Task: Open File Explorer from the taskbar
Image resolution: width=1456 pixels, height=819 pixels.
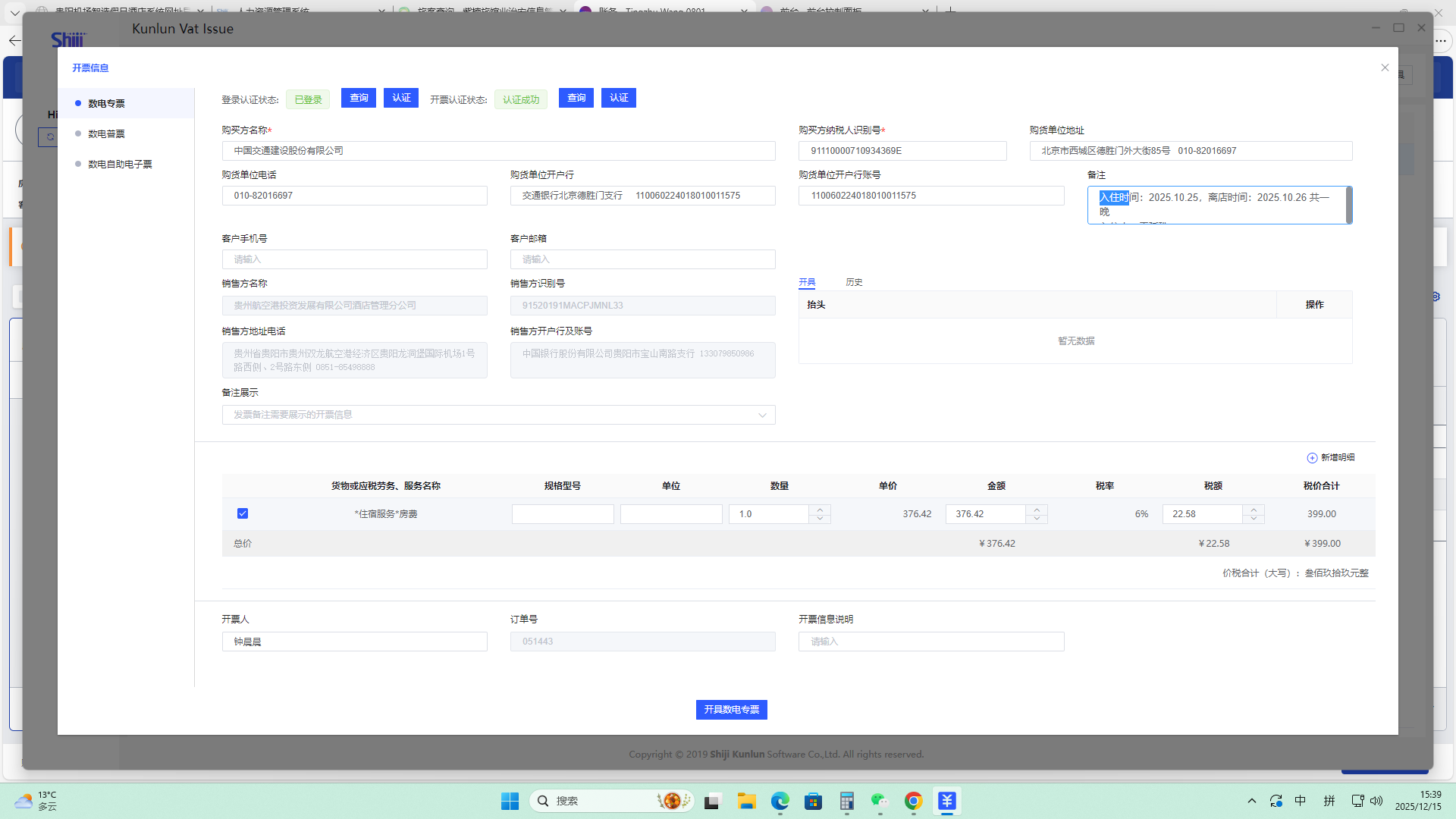Action: tap(746, 801)
